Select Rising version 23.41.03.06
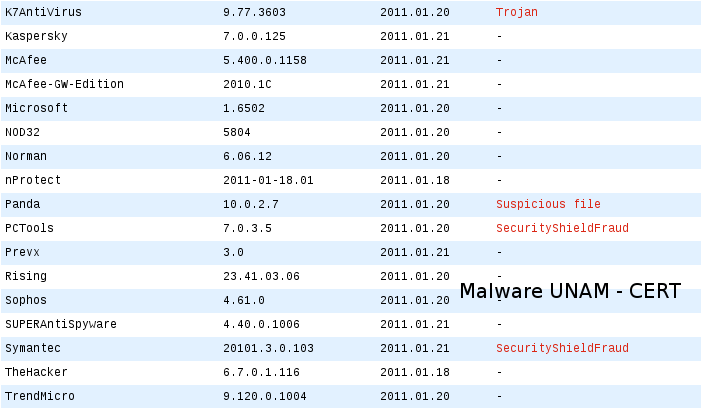The image size is (702, 408). [261, 276]
